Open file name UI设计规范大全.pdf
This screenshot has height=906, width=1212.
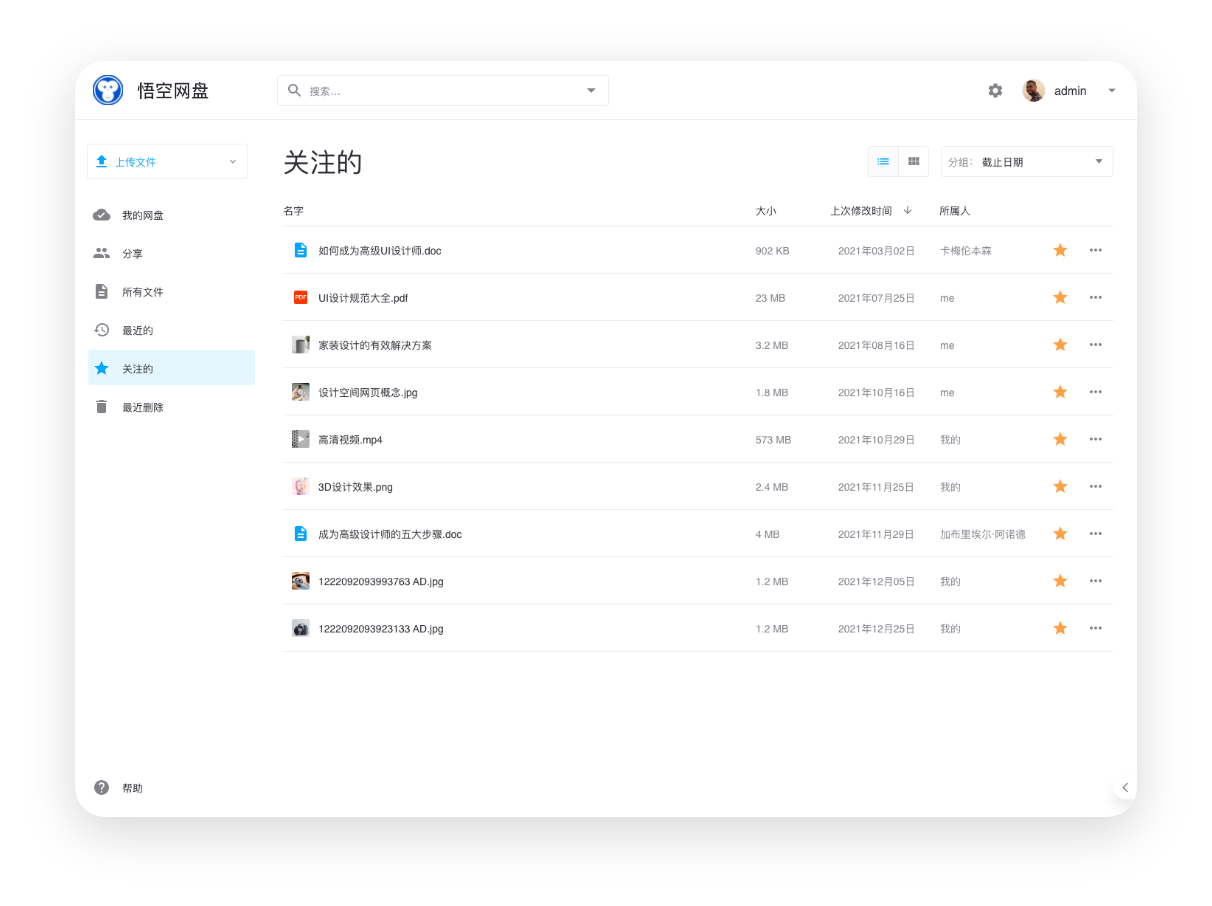click(x=363, y=298)
